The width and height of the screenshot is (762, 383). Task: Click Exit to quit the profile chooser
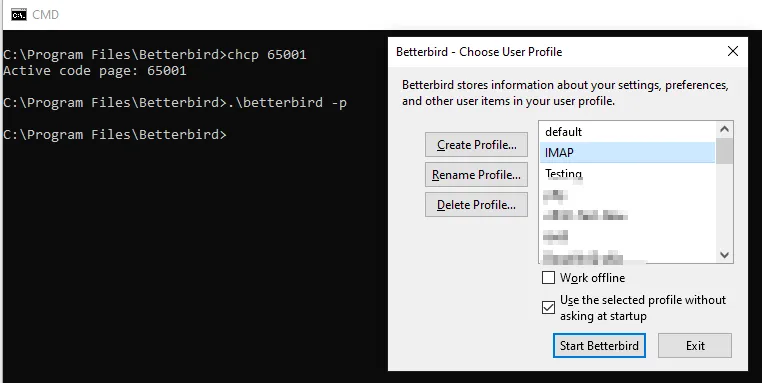(x=695, y=346)
